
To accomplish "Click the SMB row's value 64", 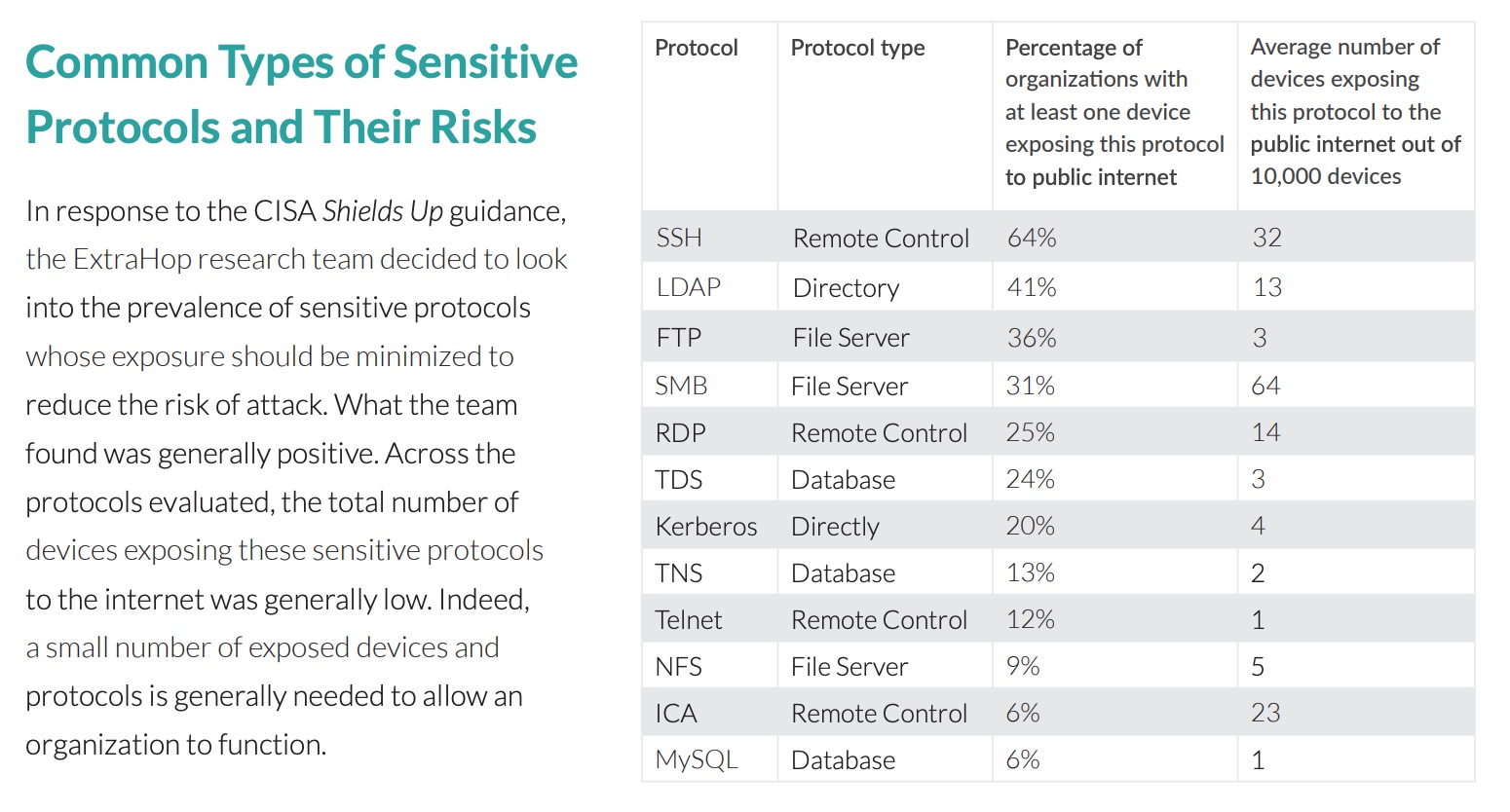I will [1265, 387].
